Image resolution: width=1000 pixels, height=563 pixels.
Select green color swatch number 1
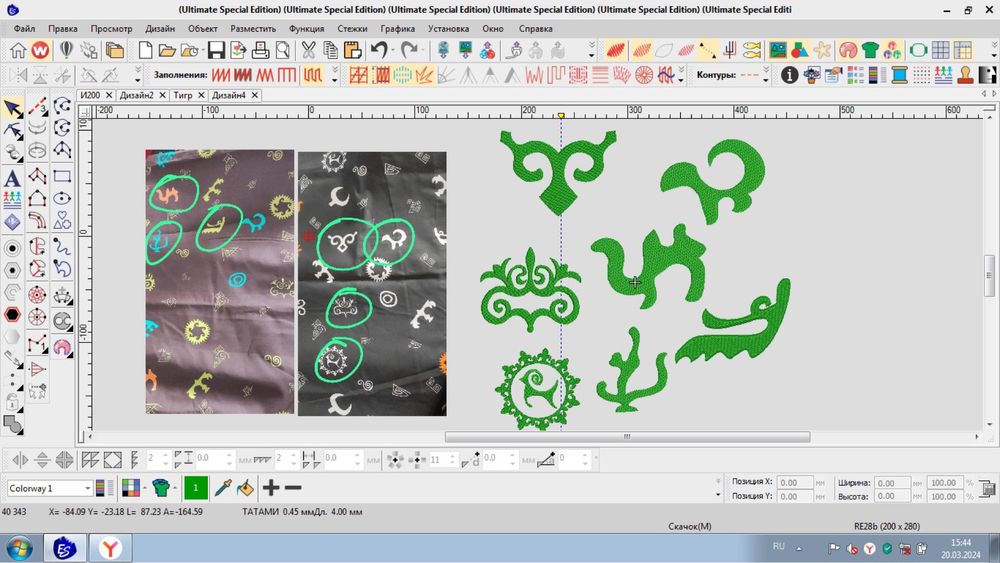click(195, 488)
